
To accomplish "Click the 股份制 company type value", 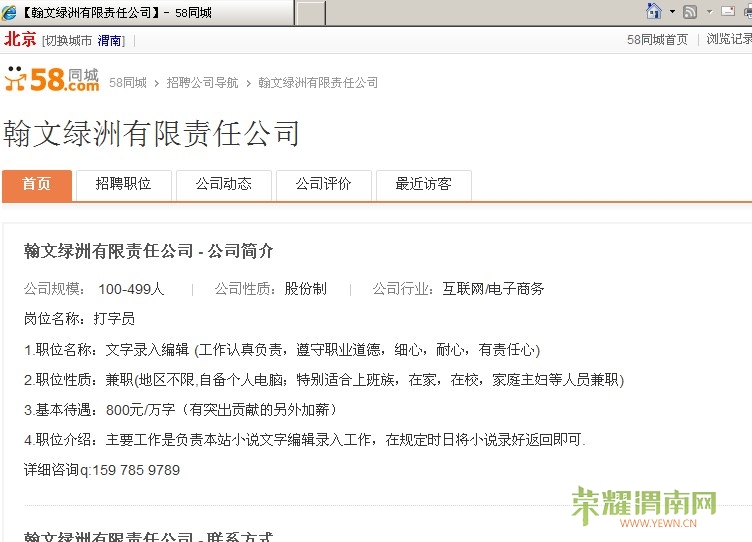I will pyautogui.click(x=306, y=289).
